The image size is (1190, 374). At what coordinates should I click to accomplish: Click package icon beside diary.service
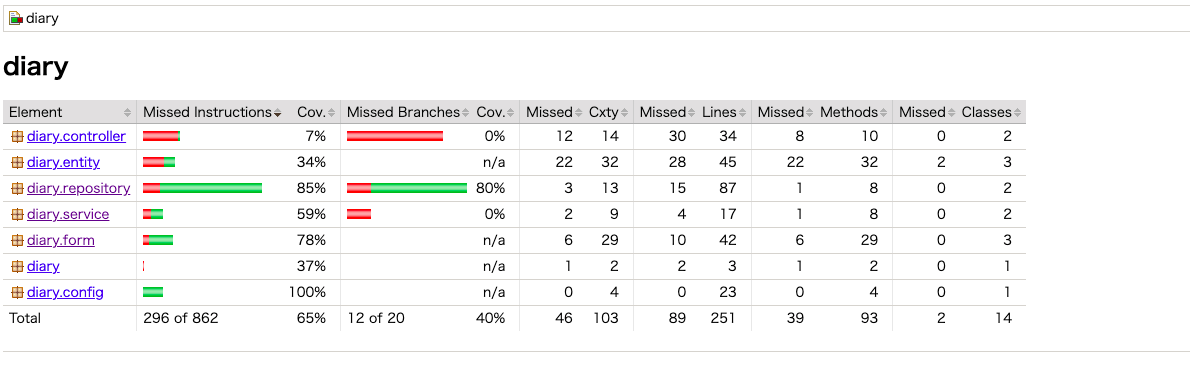coord(17,215)
